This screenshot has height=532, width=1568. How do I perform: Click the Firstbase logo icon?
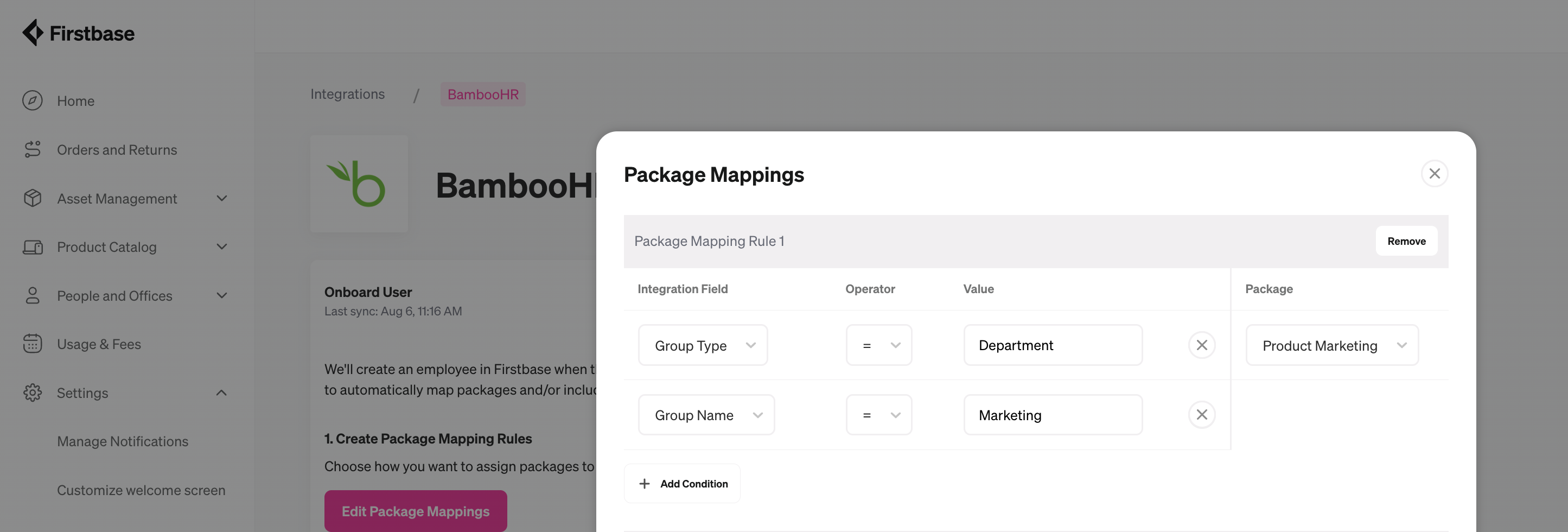tap(33, 32)
